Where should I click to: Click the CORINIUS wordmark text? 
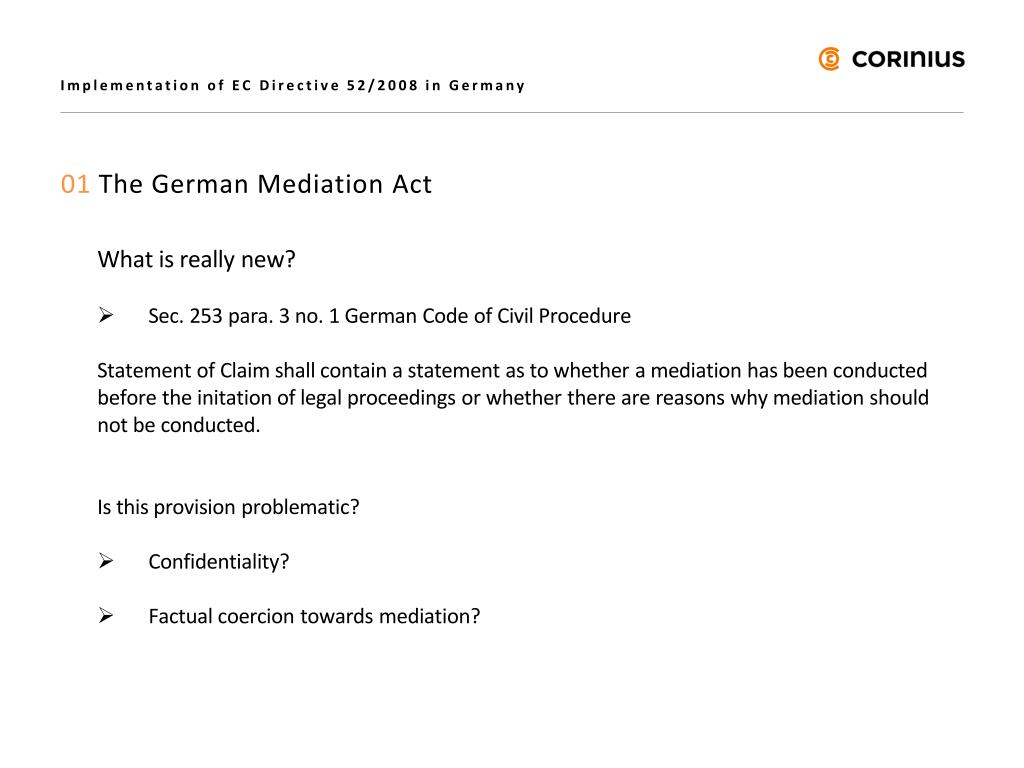908,59
